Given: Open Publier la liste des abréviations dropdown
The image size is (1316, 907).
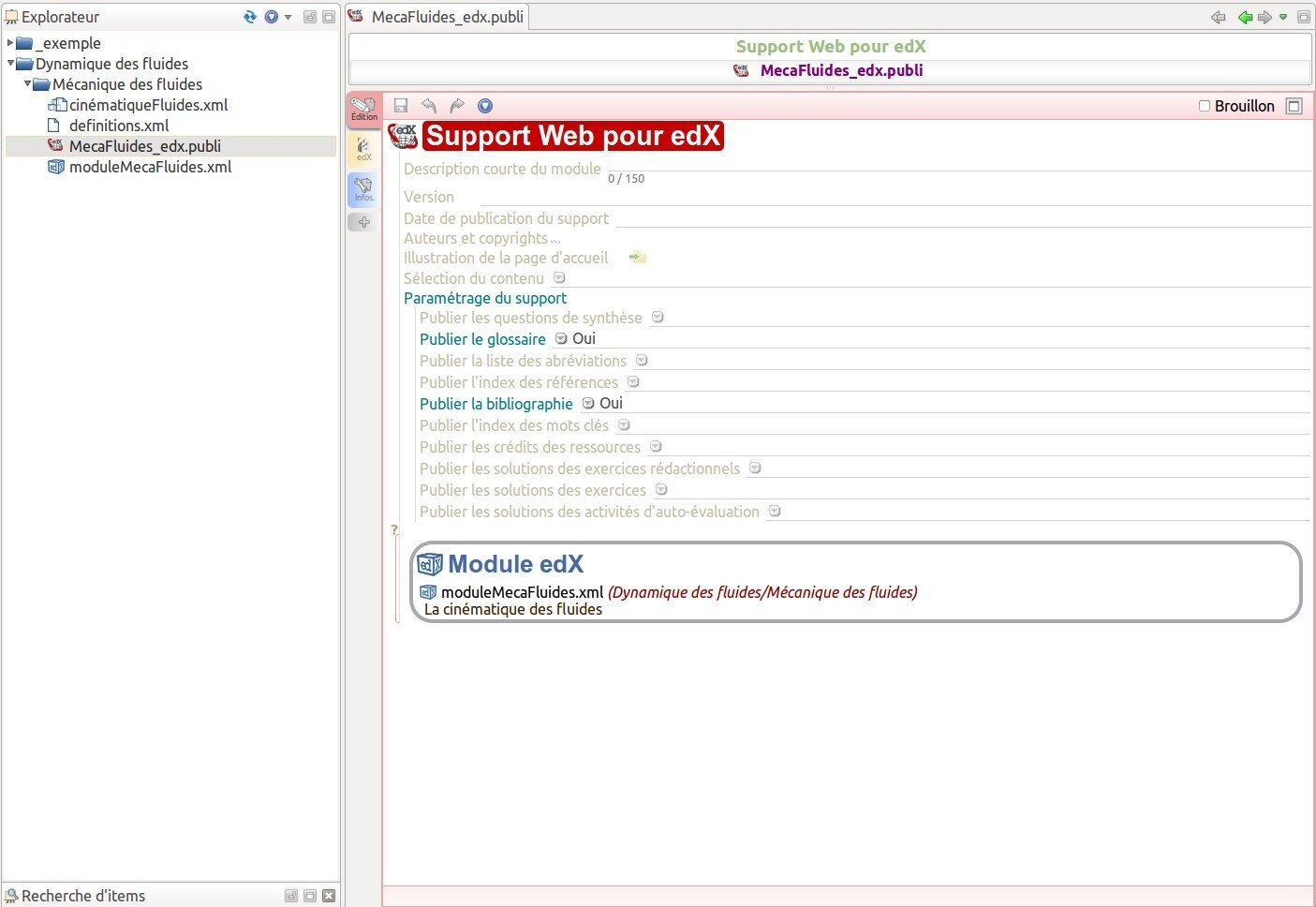Looking at the screenshot, I should [642, 361].
